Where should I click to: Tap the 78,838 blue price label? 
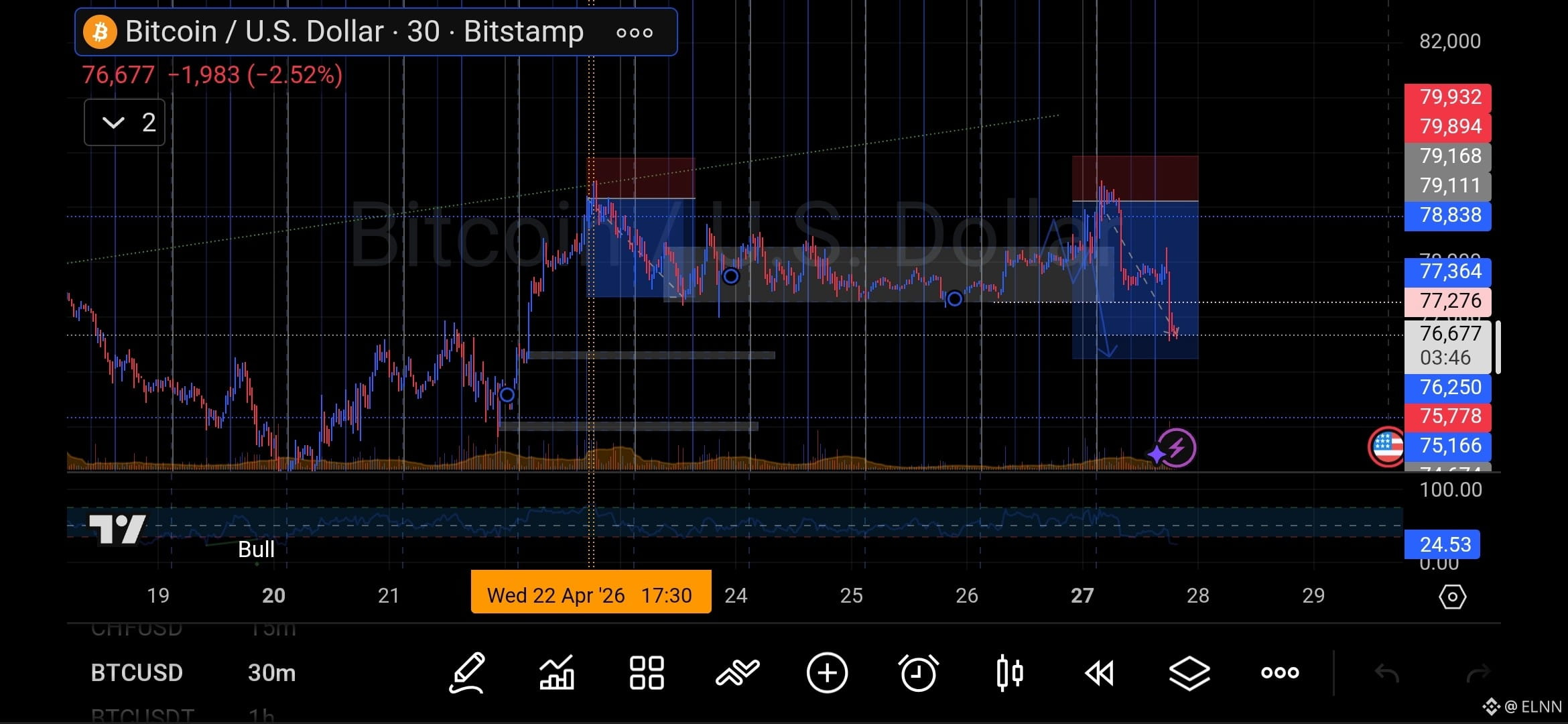(x=1448, y=215)
